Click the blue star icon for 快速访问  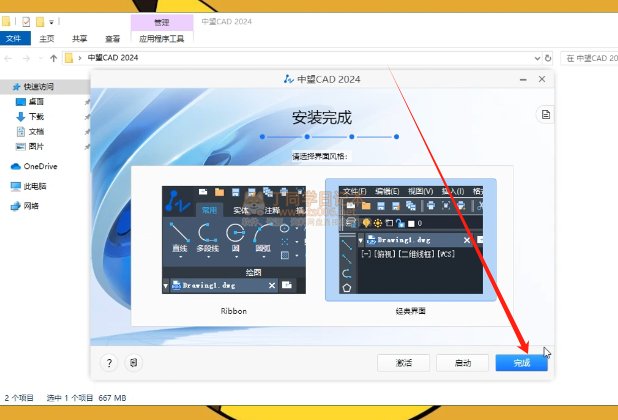tap(17, 87)
